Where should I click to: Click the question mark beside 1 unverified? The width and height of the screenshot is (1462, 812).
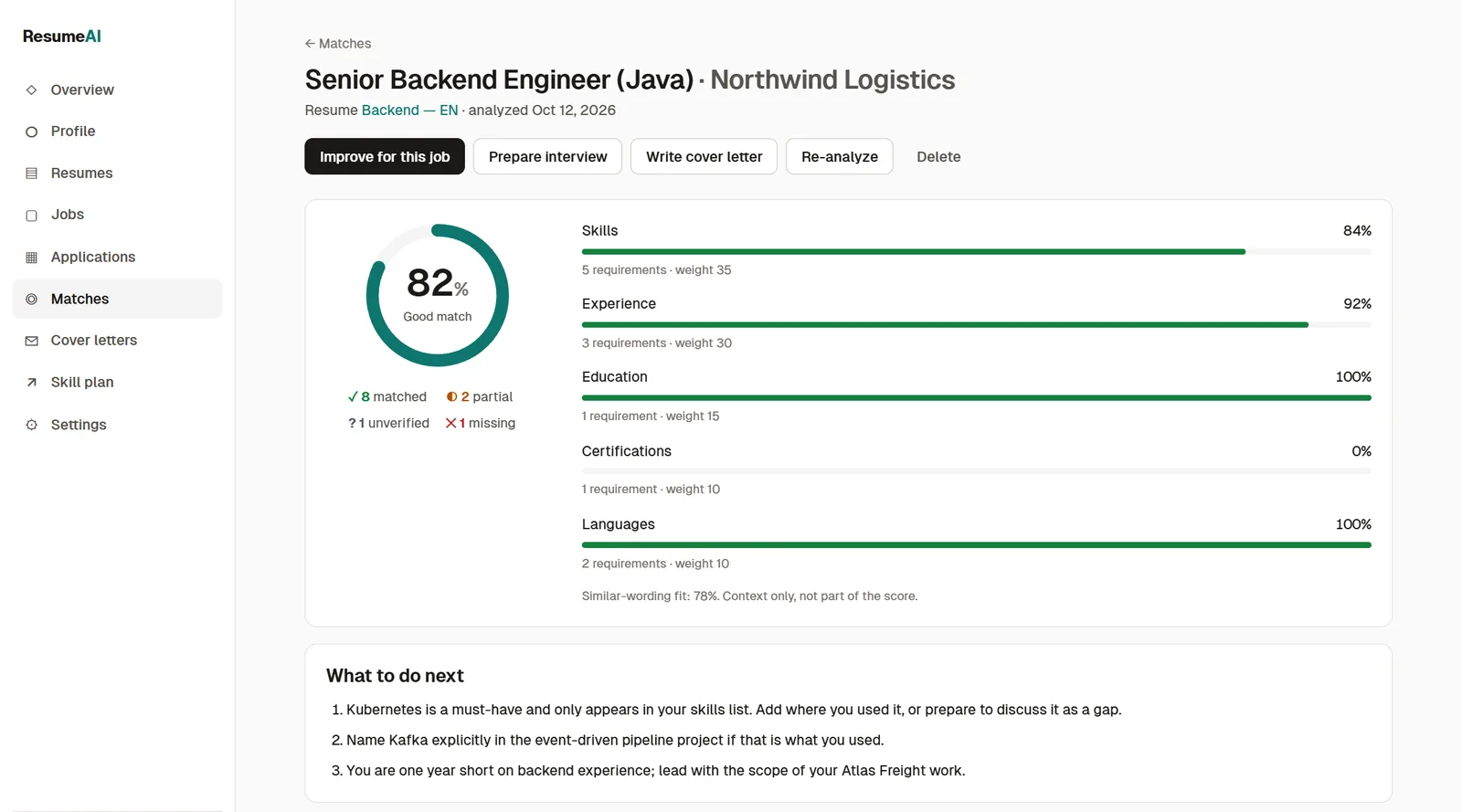point(352,423)
